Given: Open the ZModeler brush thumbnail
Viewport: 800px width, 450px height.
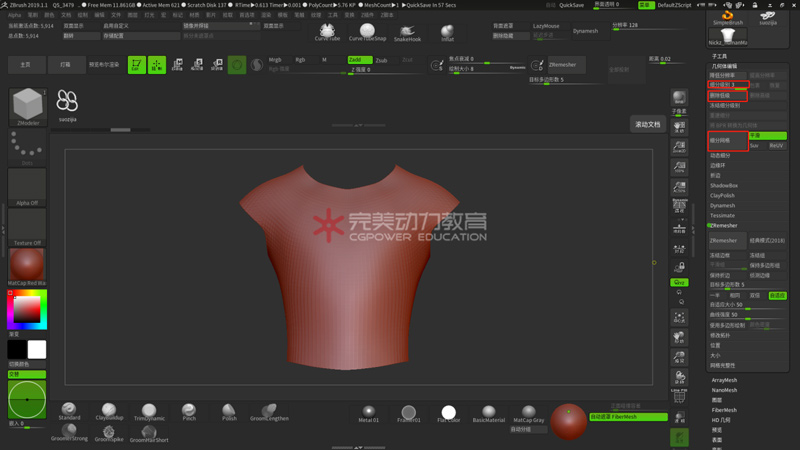Looking at the screenshot, I should (x=27, y=105).
